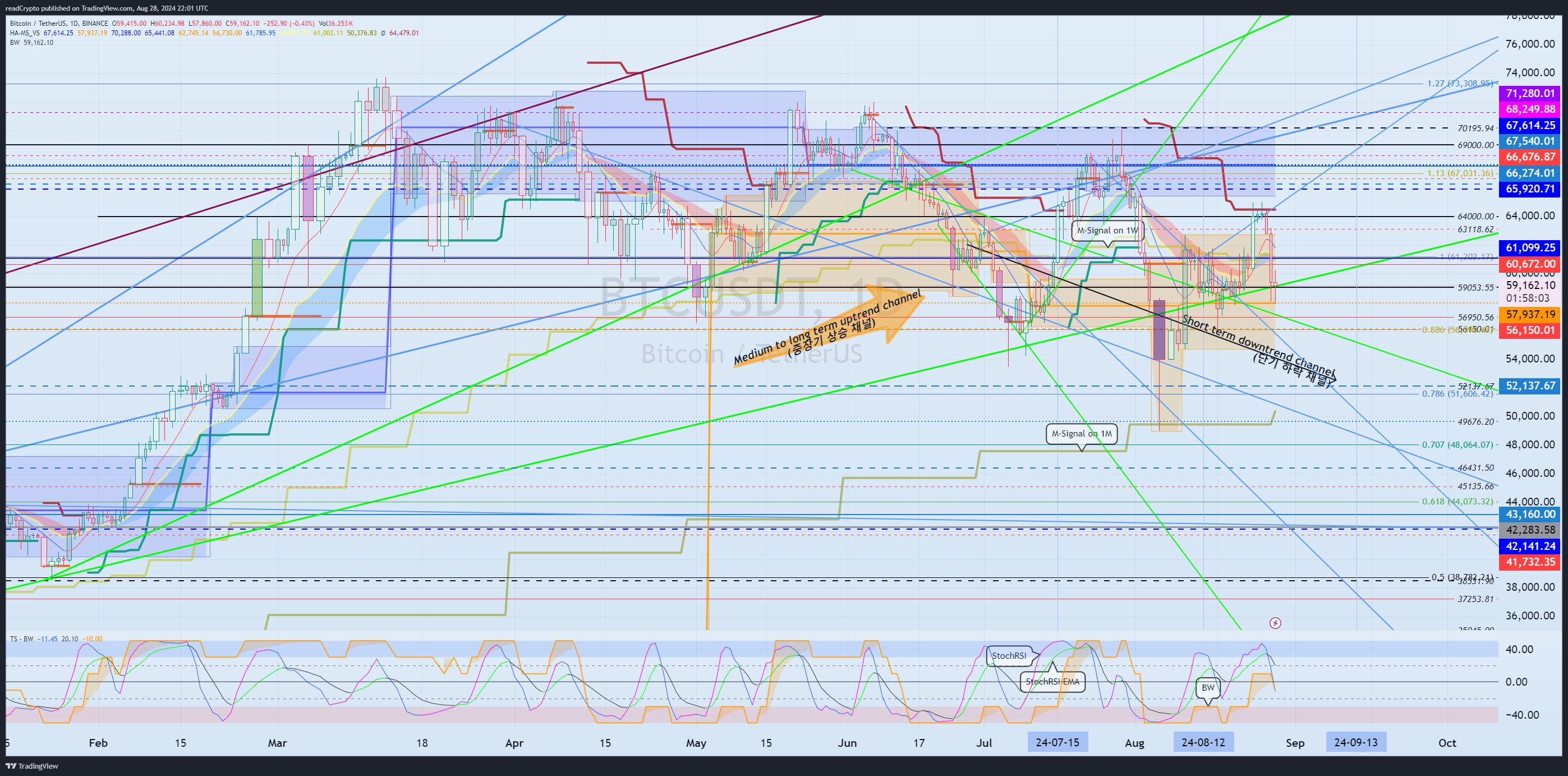Select the 71,280.01 purple price label

click(x=1530, y=93)
